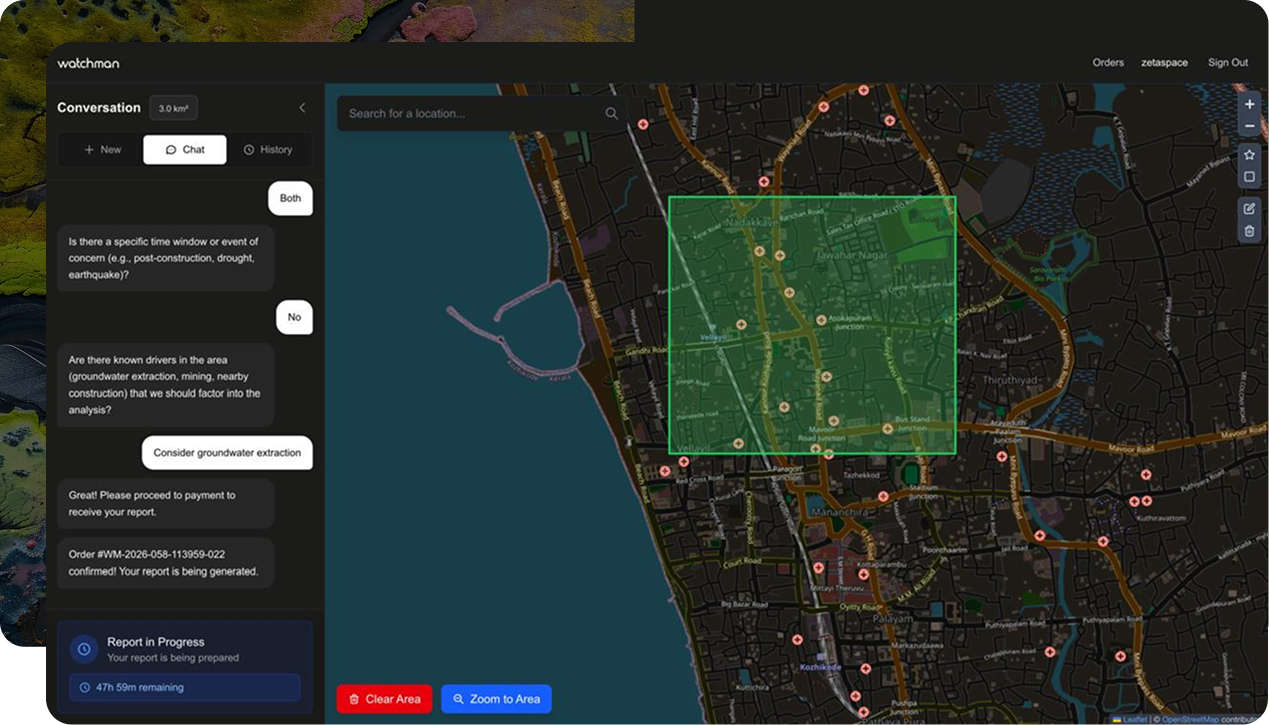
Task: Click the 47h 59m remaining progress bar
Action: tap(185, 687)
